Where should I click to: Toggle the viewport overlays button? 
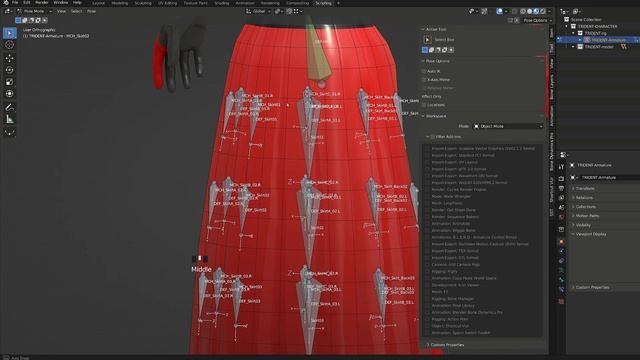tap(499, 11)
